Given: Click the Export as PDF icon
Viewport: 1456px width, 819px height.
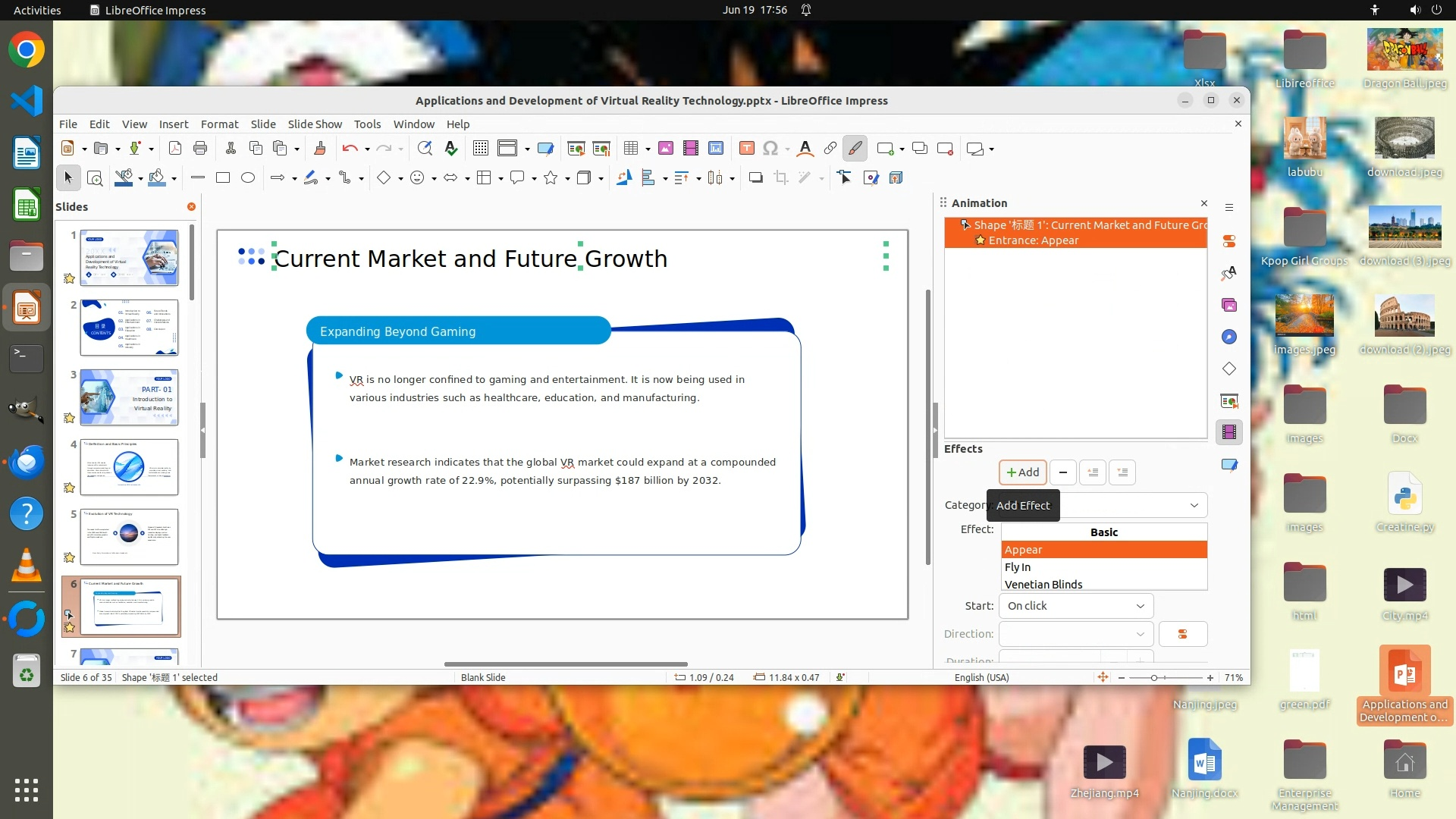Looking at the screenshot, I should pos(175,149).
